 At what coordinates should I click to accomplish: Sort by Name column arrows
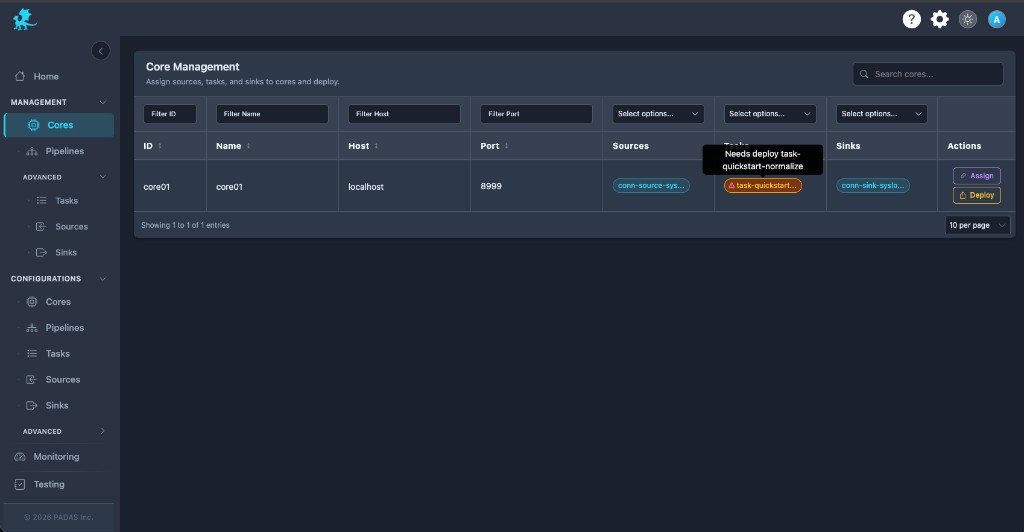pyautogui.click(x=248, y=146)
